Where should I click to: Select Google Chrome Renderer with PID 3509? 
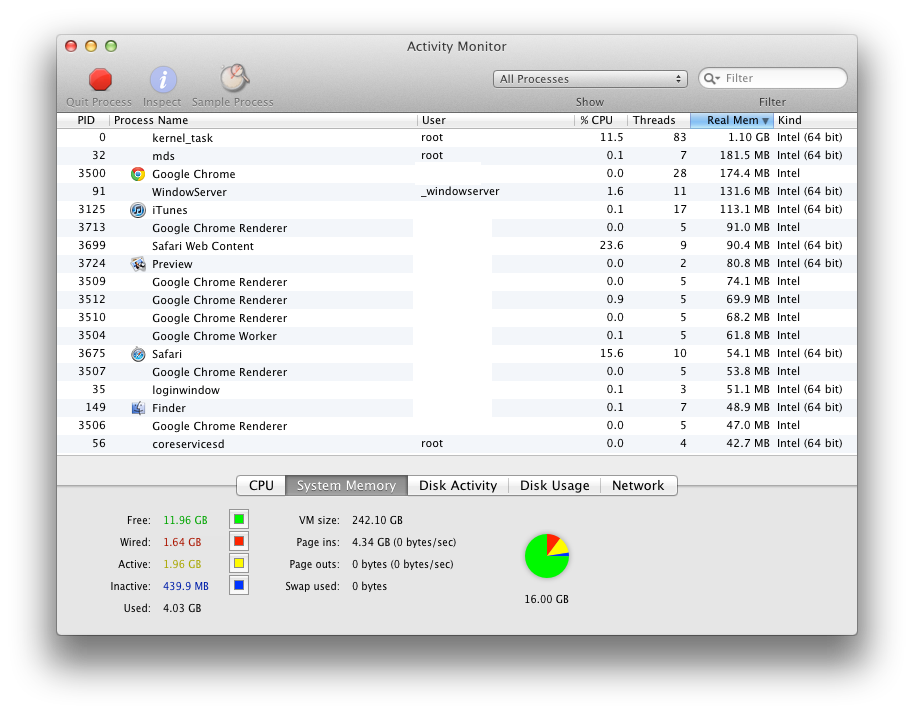click(x=457, y=282)
